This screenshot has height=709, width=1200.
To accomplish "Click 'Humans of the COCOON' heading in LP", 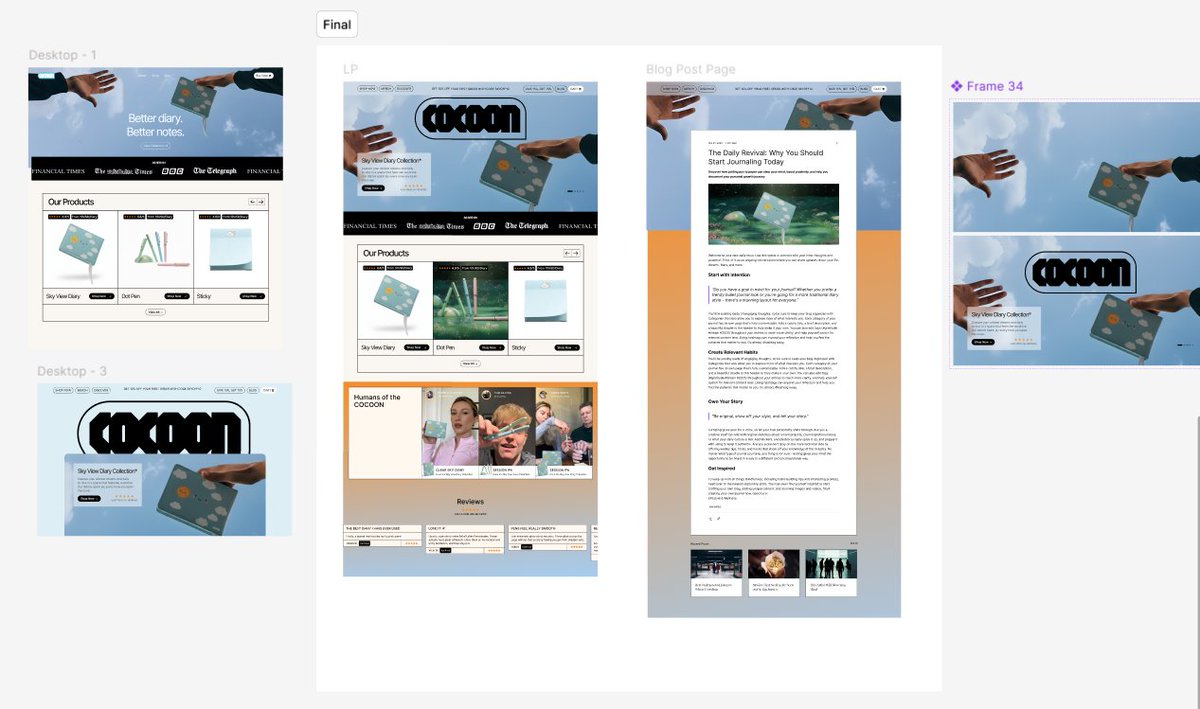I will [x=377, y=401].
